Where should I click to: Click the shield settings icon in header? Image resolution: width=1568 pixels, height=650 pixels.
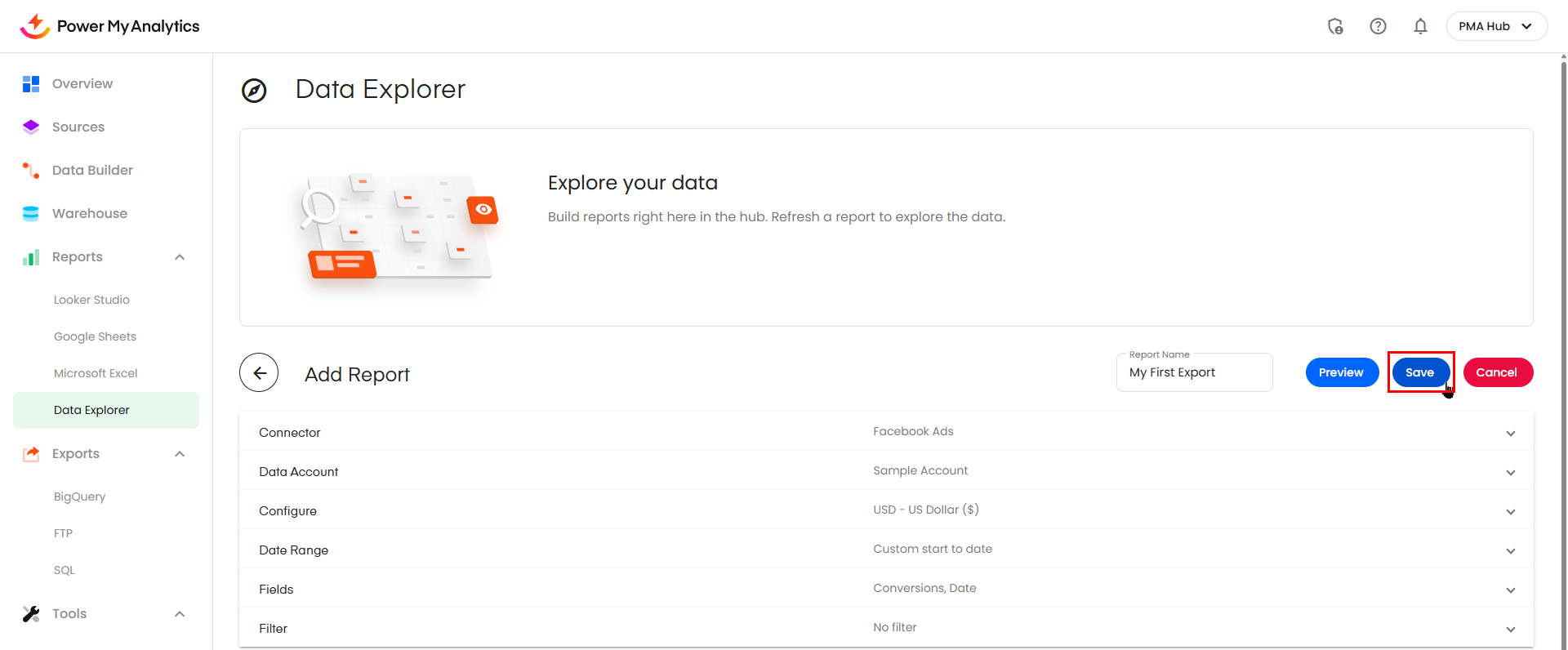pyautogui.click(x=1335, y=26)
